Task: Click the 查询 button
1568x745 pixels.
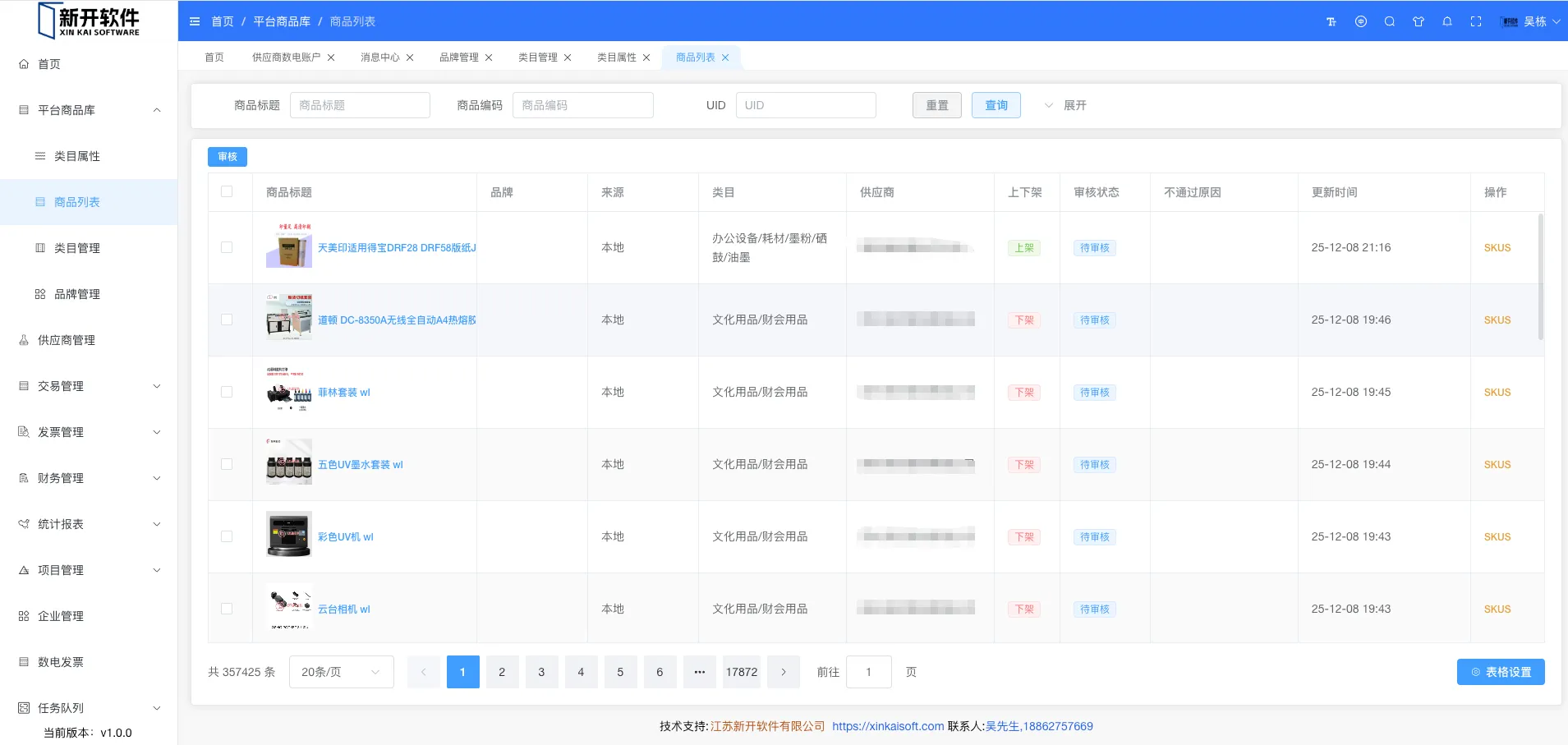Action: (x=996, y=105)
